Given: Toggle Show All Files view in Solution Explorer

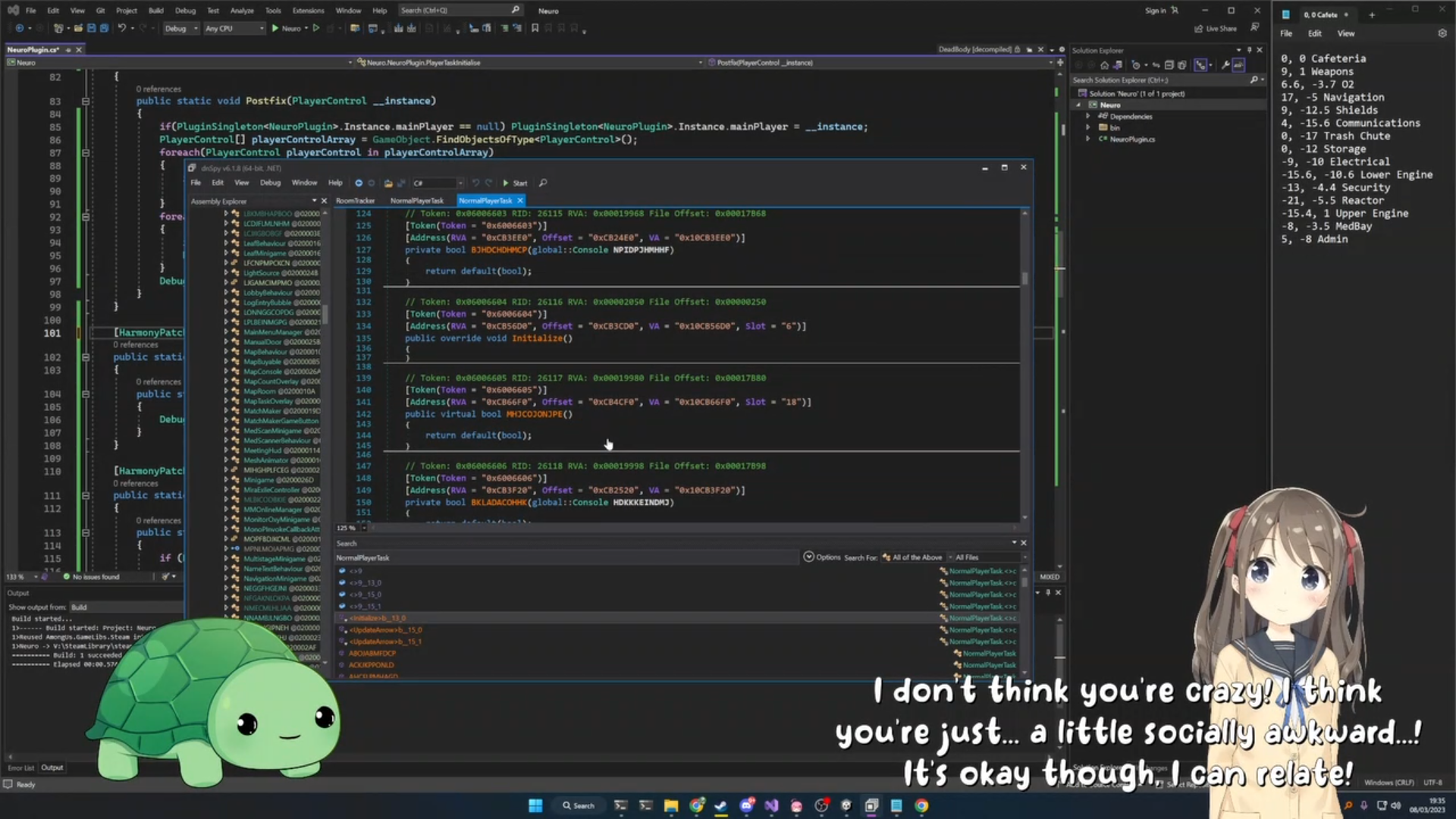Looking at the screenshot, I should [1181, 65].
